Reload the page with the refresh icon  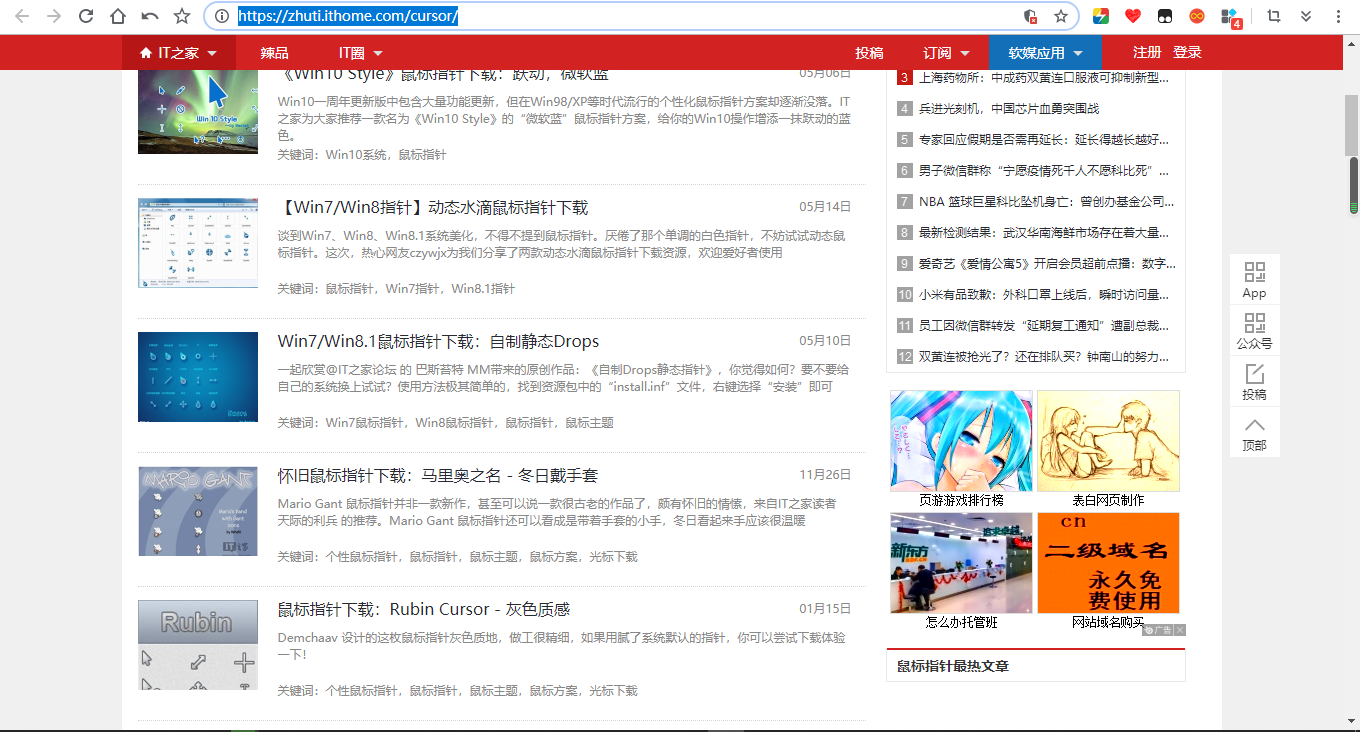pos(86,16)
